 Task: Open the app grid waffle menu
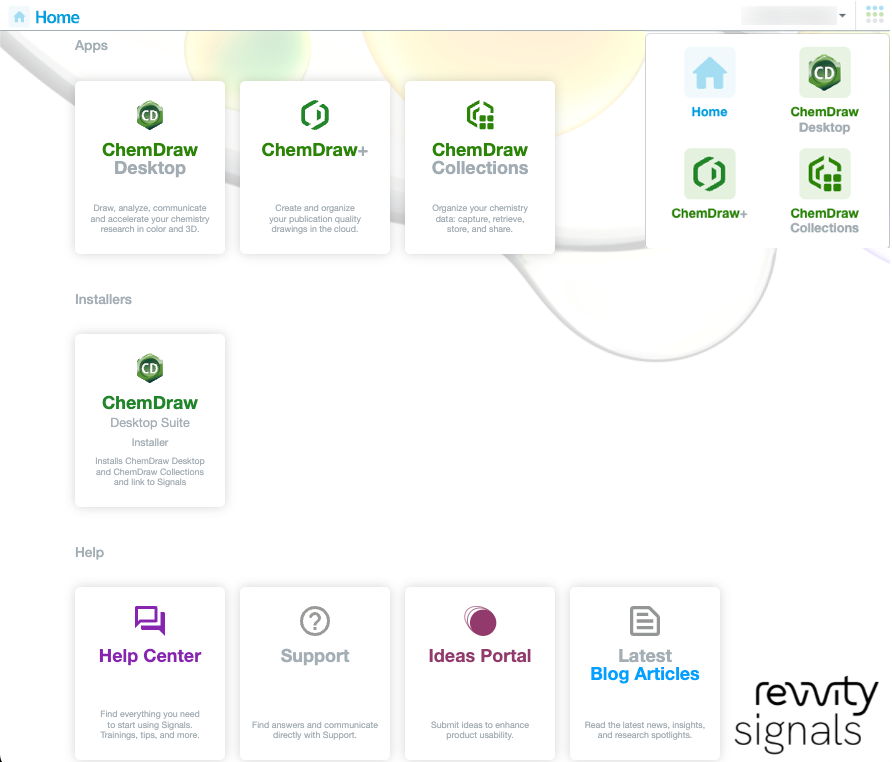point(875,14)
